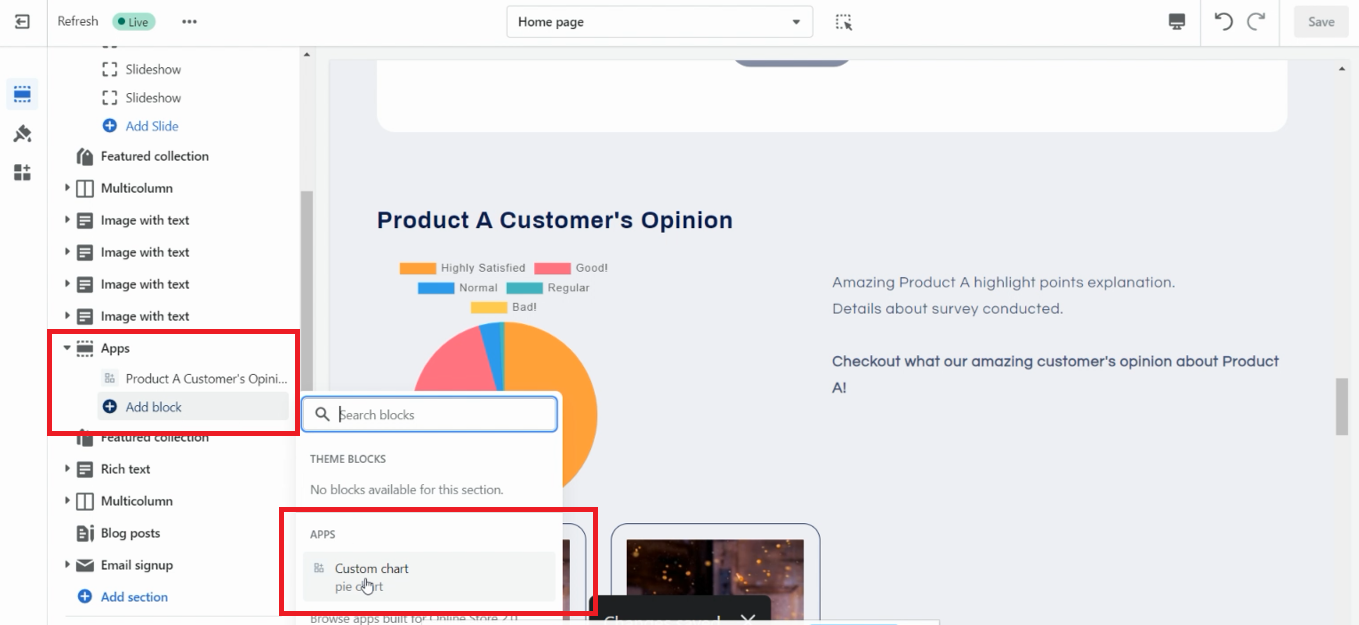Switch to desktop preview icon
The width and height of the screenshot is (1359, 625).
point(1177,22)
